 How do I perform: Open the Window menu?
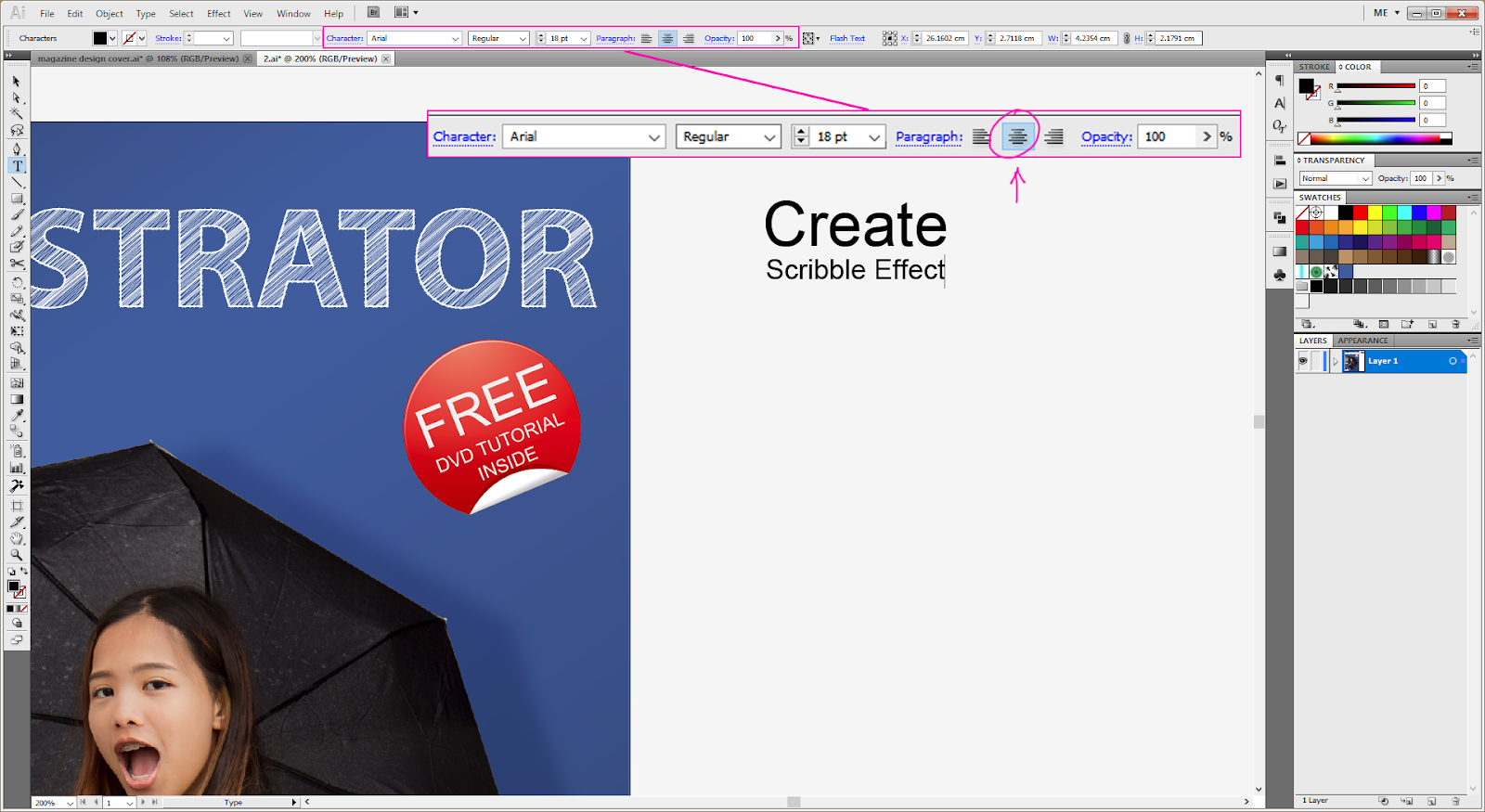[293, 14]
